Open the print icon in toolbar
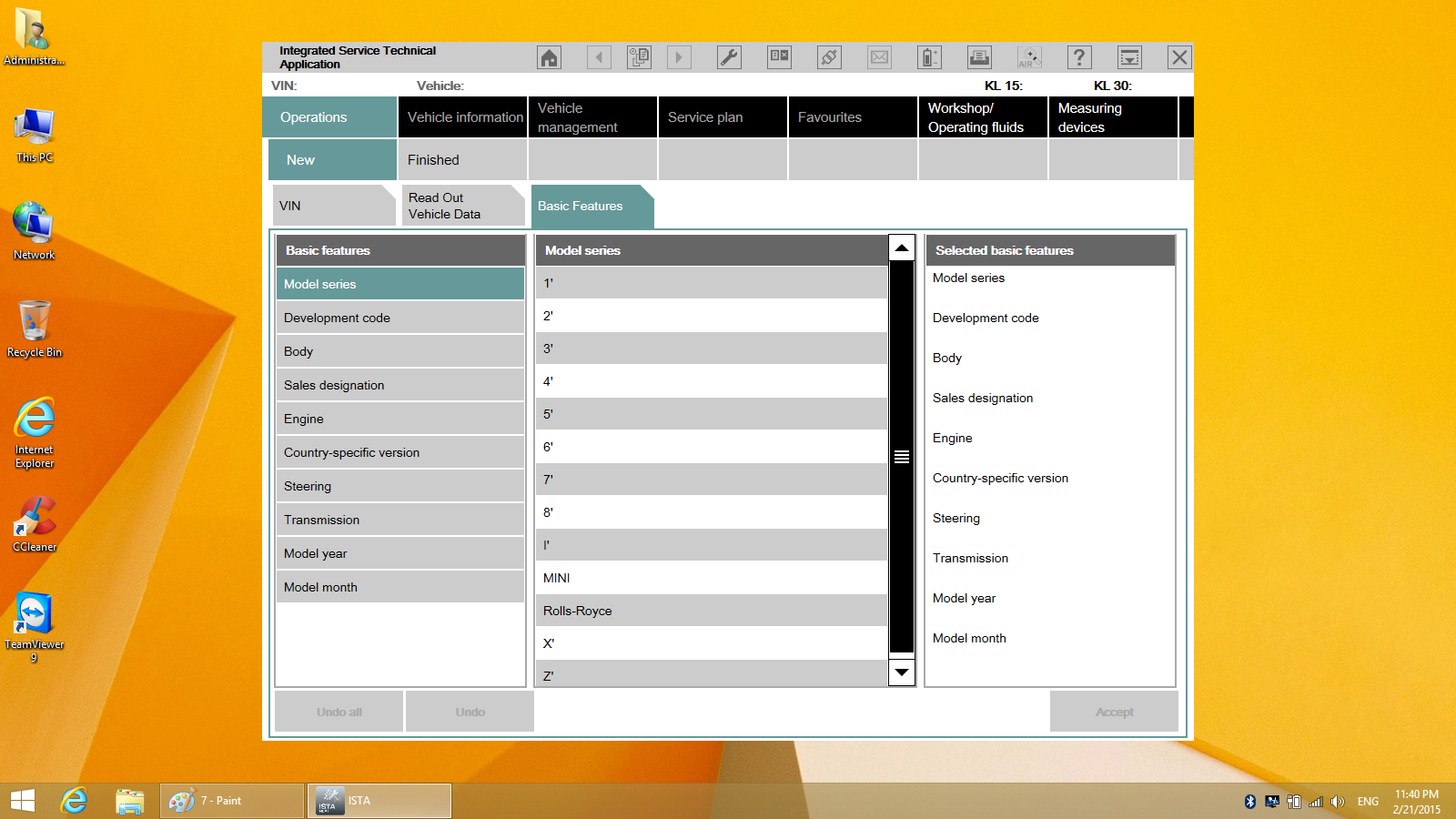This screenshot has width=1456, height=819. coord(979,58)
